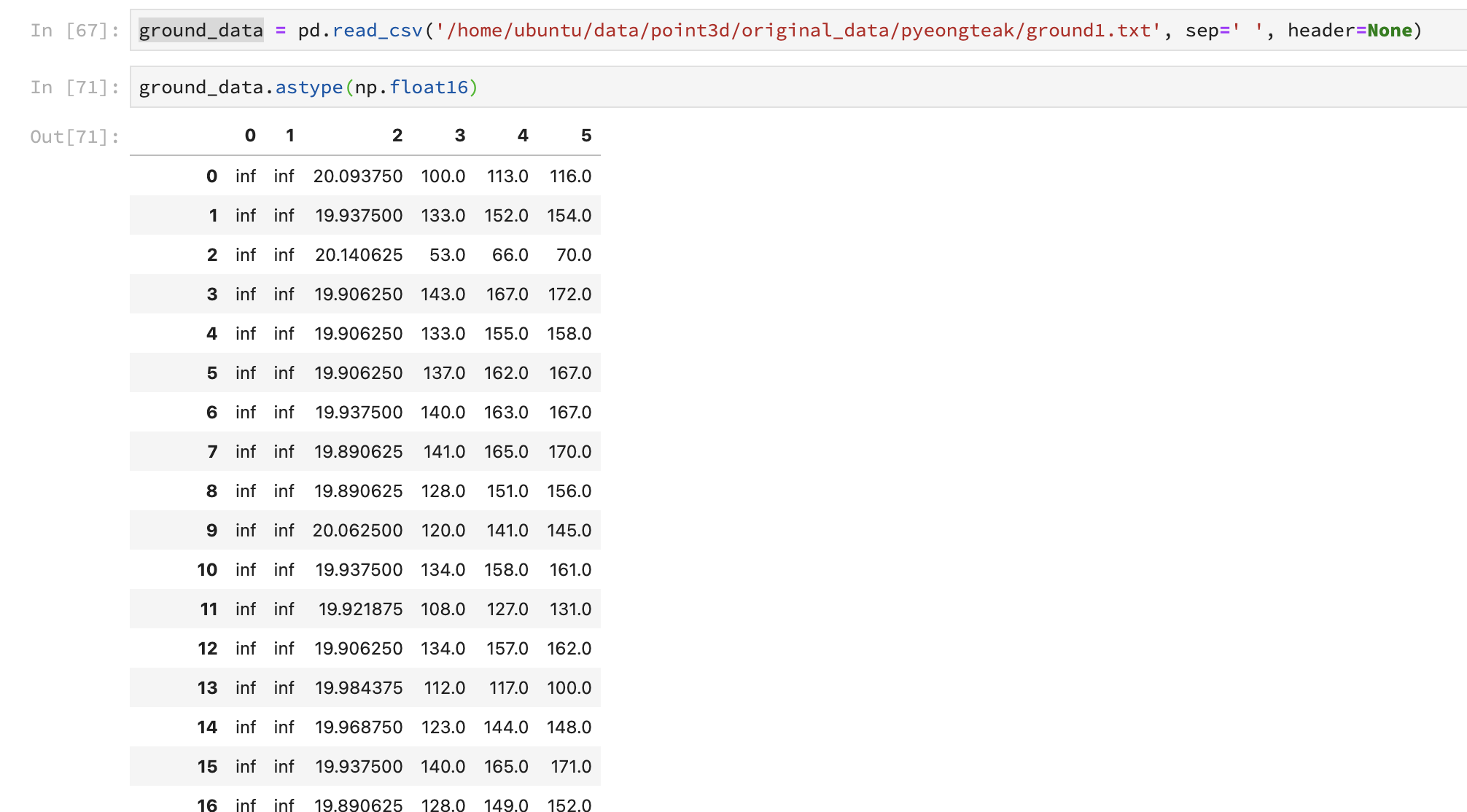Click row index 13 in output table
The height and width of the screenshot is (812, 1467).
click(207, 688)
